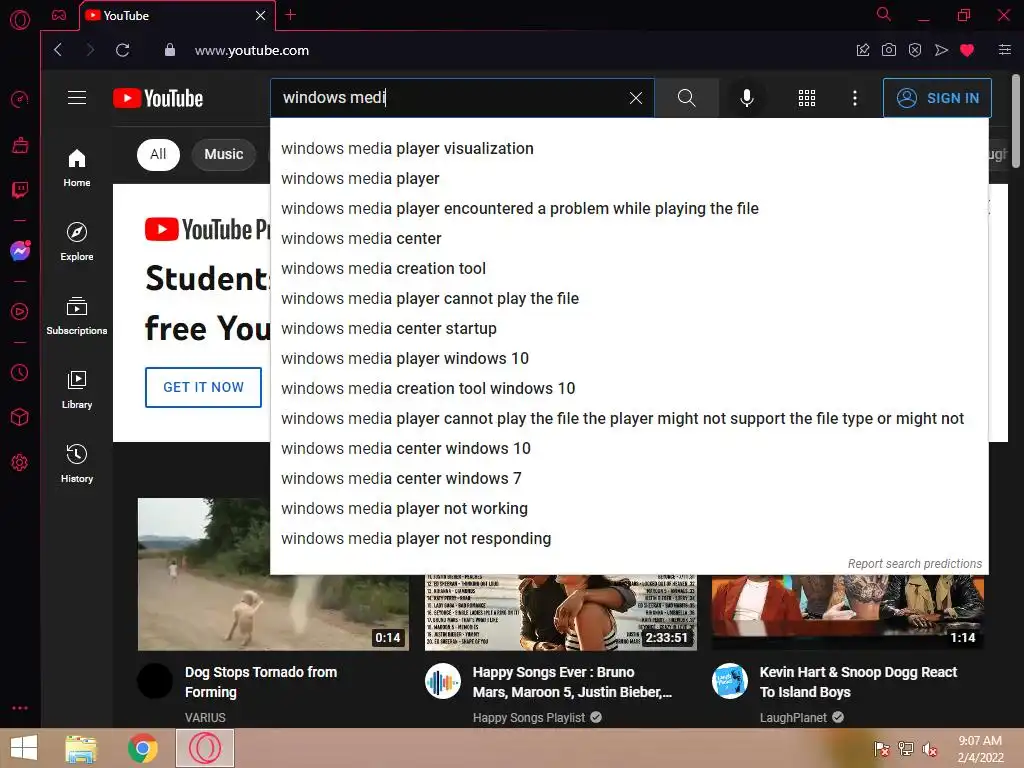Open the YouTube apps grid
1024x768 pixels.
807,98
